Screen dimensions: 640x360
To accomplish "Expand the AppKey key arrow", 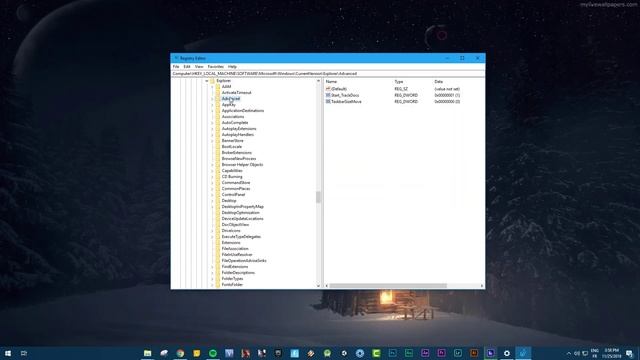I will [x=212, y=105].
